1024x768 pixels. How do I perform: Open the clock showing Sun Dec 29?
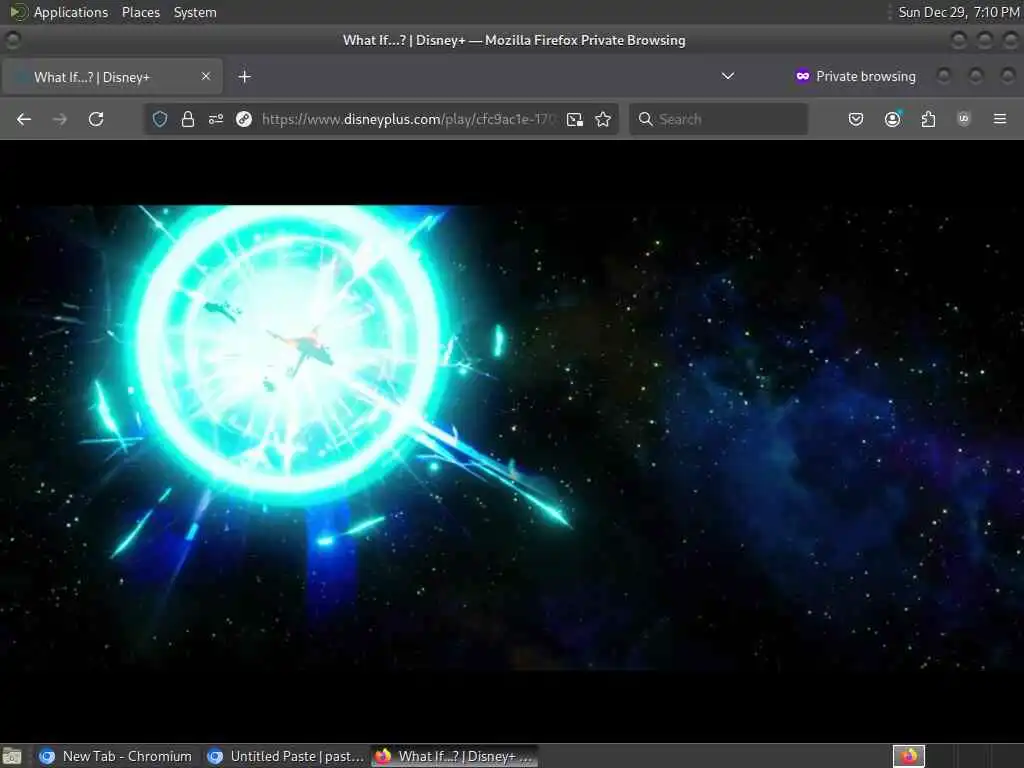tap(958, 12)
